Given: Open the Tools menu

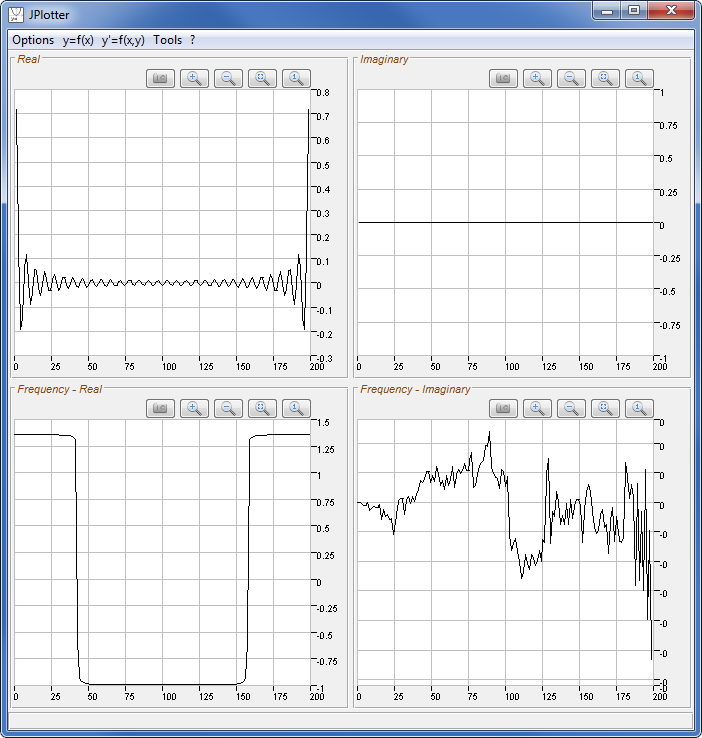Looking at the screenshot, I should click(168, 40).
